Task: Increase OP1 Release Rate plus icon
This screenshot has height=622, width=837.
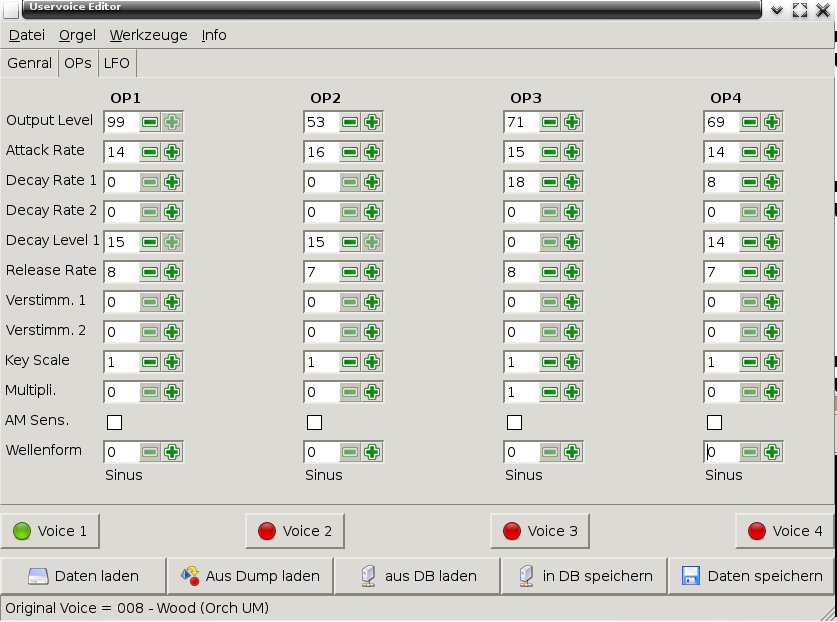Action: click(x=172, y=272)
